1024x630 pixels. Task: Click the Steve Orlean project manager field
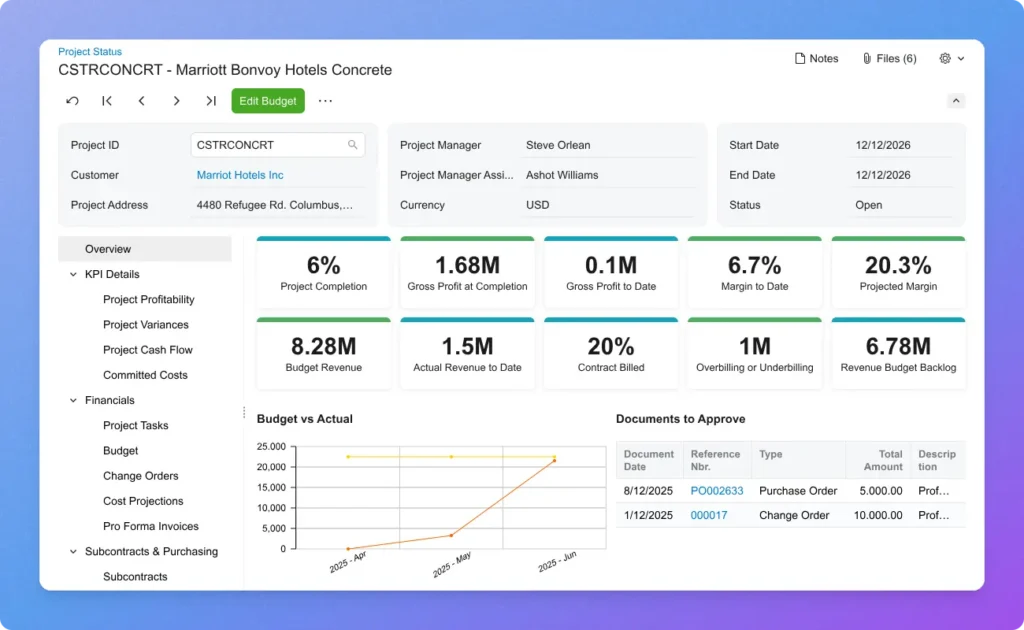(609, 145)
